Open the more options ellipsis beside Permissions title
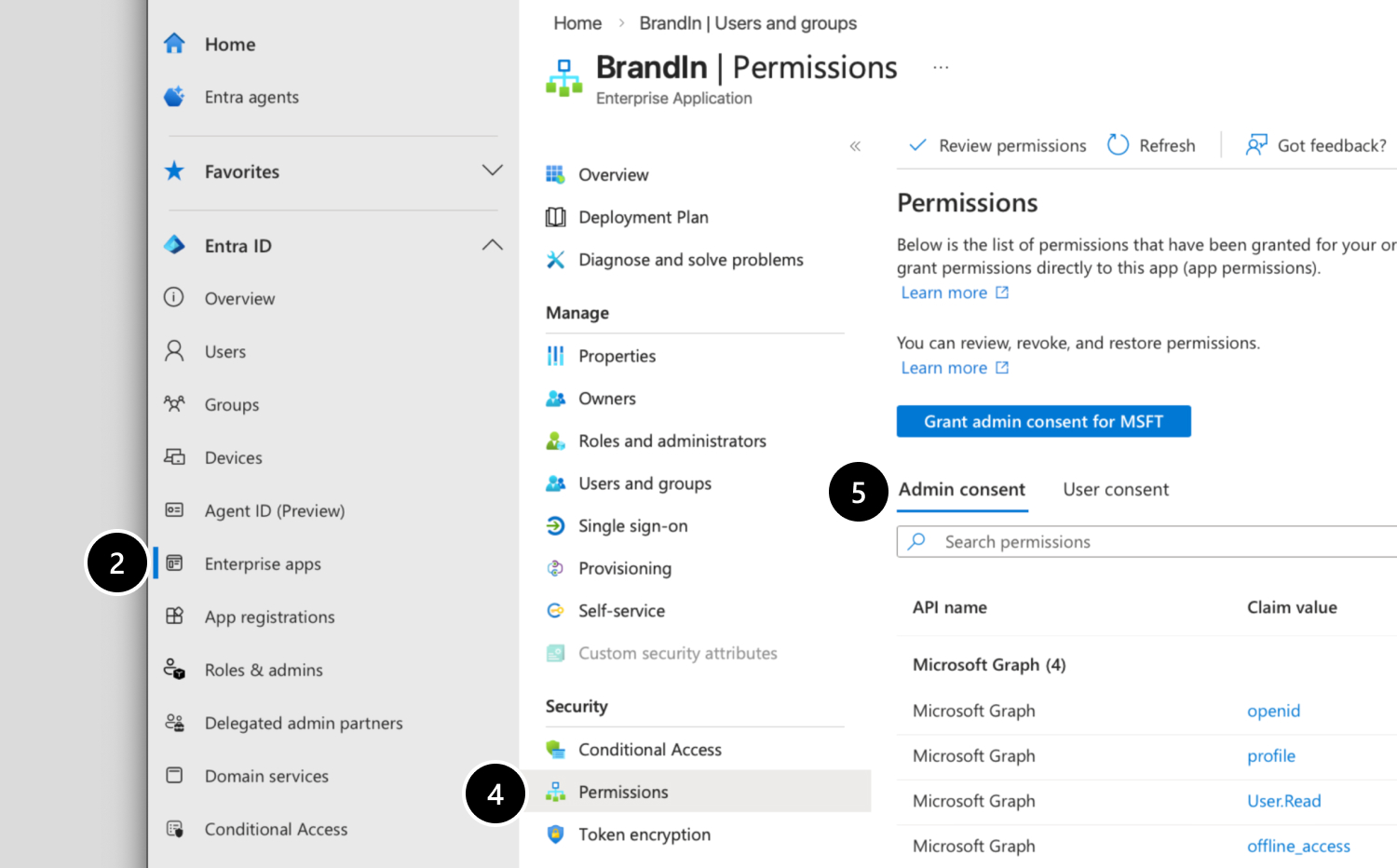This screenshot has width=1397, height=868. pos(941,67)
